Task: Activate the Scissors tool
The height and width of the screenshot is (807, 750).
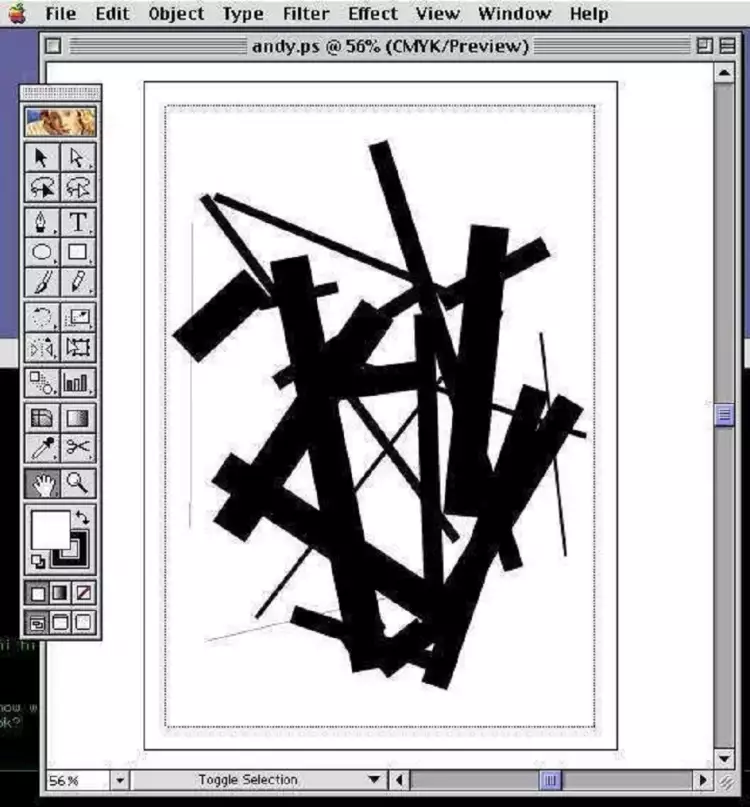Action: click(x=78, y=448)
